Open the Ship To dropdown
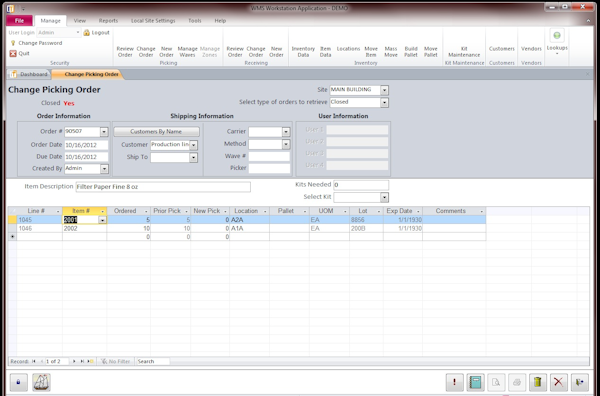The image size is (600, 396). [194, 158]
